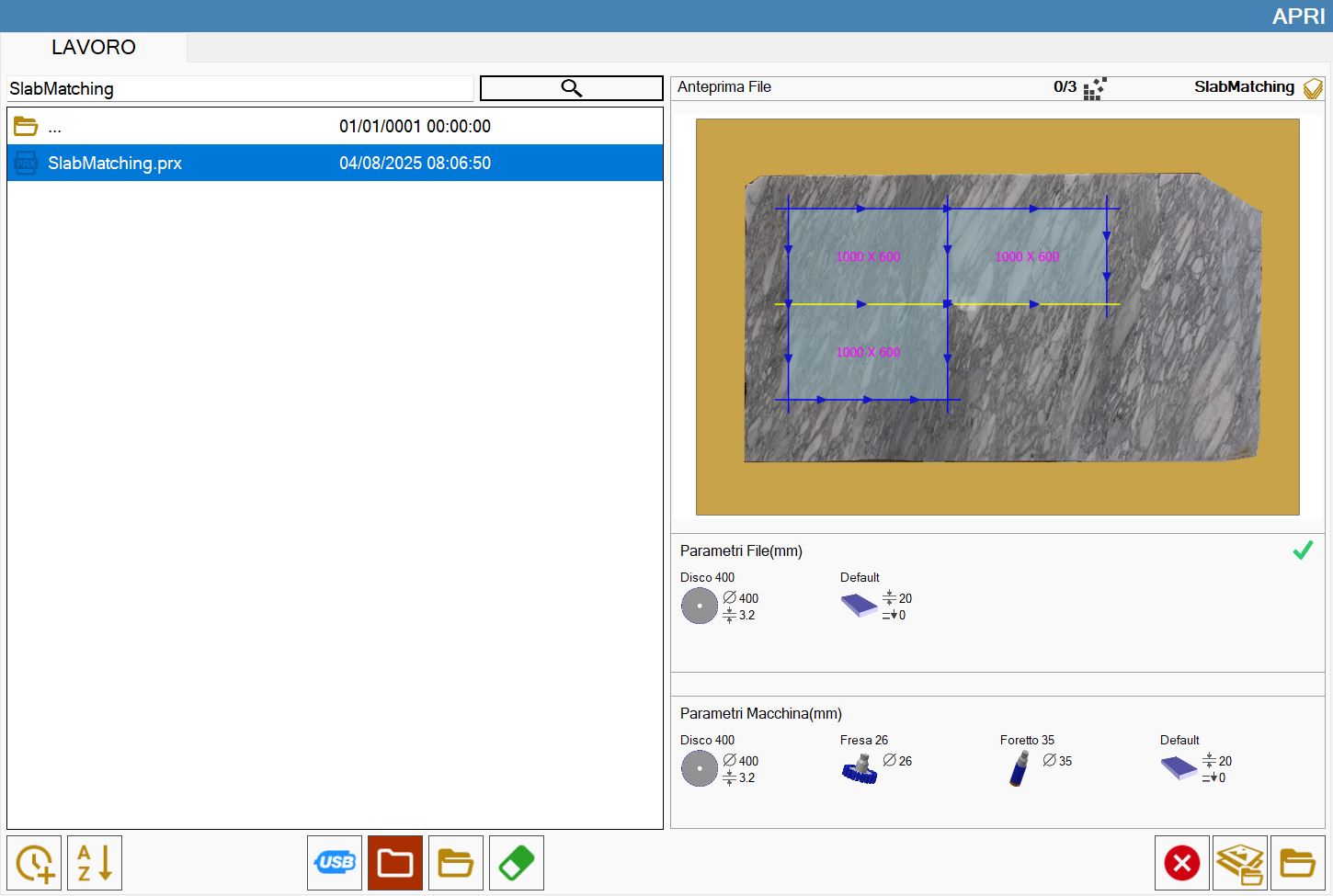Click the slab preview image
The image size is (1333, 896).
tap(997, 317)
